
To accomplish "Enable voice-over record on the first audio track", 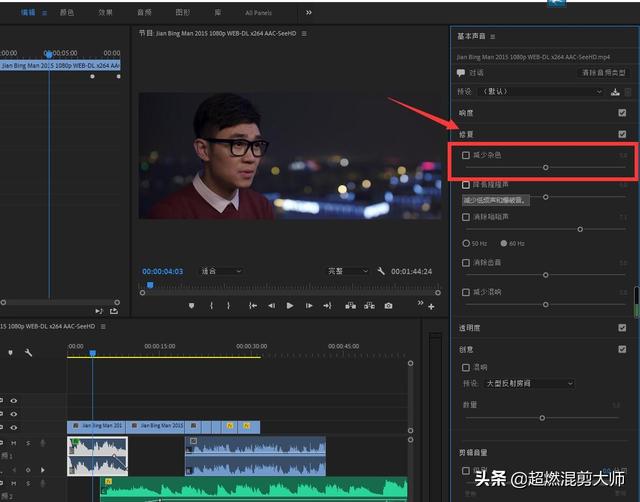I will (x=43, y=443).
